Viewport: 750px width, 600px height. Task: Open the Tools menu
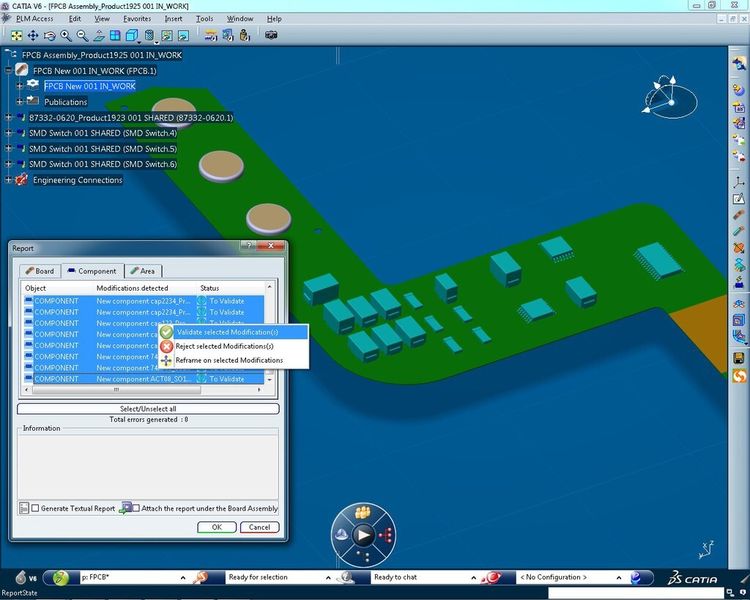point(204,19)
